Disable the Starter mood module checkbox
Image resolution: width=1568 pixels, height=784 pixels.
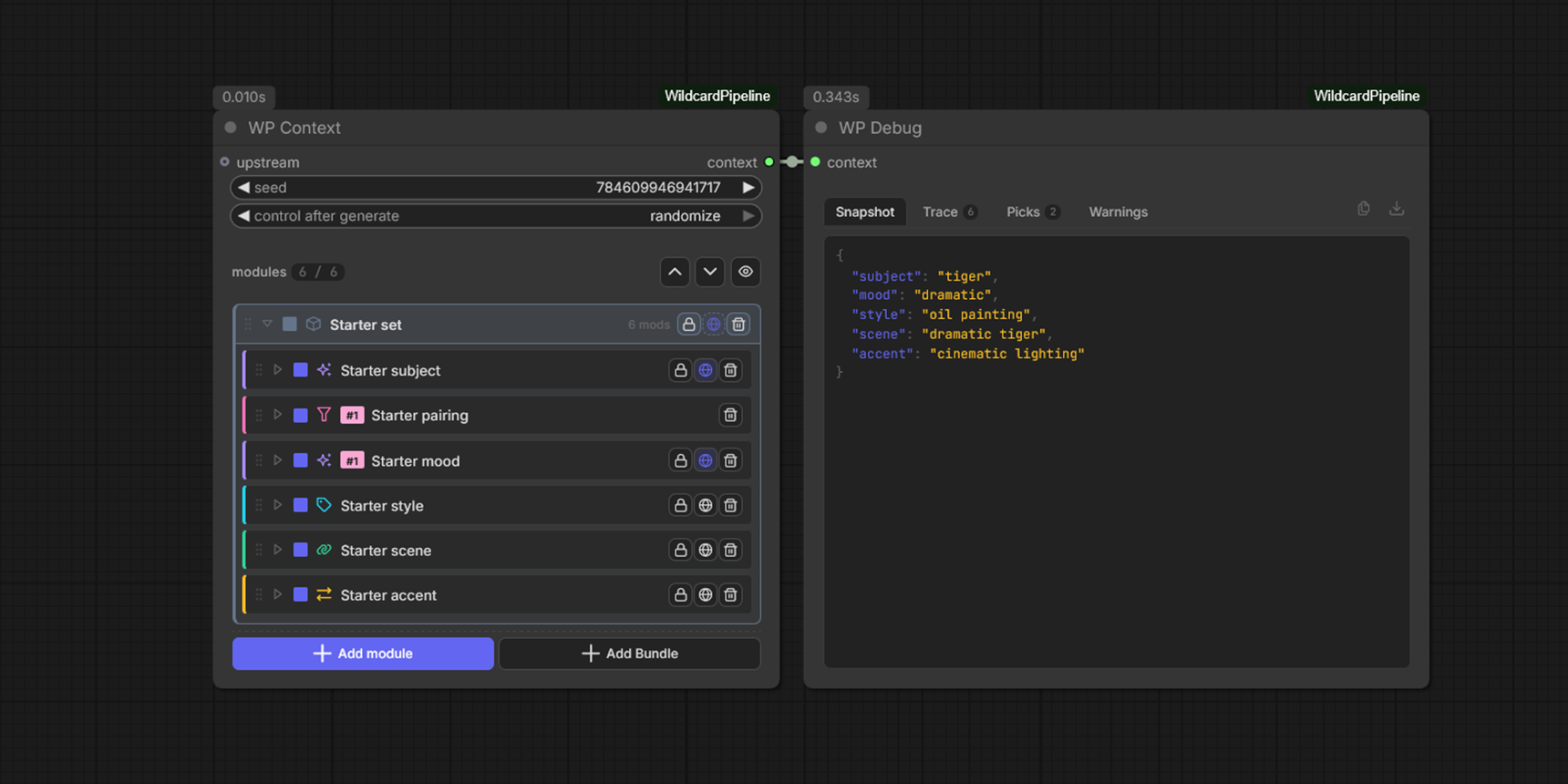[300, 460]
